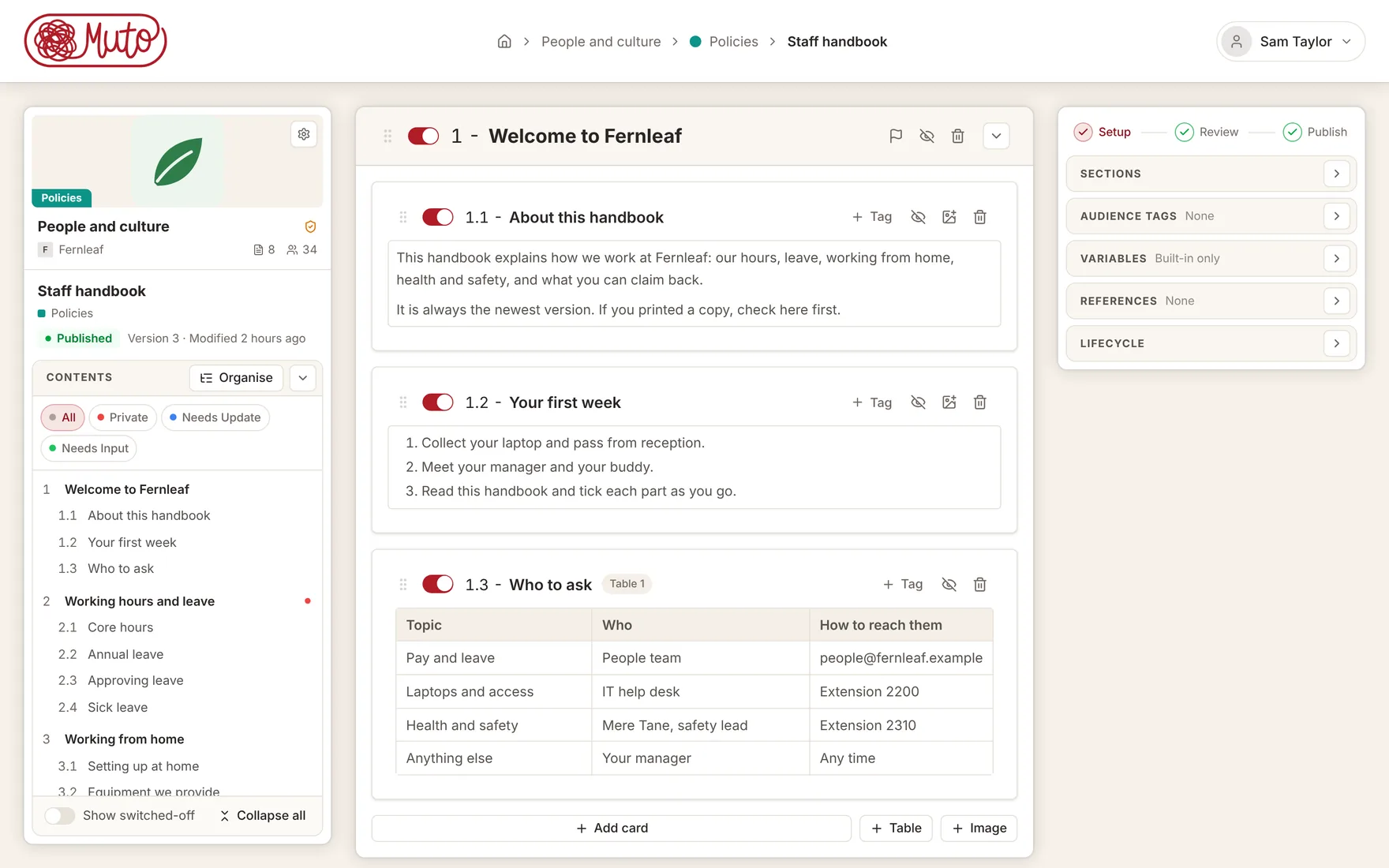The width and height of the screenshot is (1389, 868).
Task: Grab drag handle of section 1 header
Action: pyautogui.click(x=387, y=136)
